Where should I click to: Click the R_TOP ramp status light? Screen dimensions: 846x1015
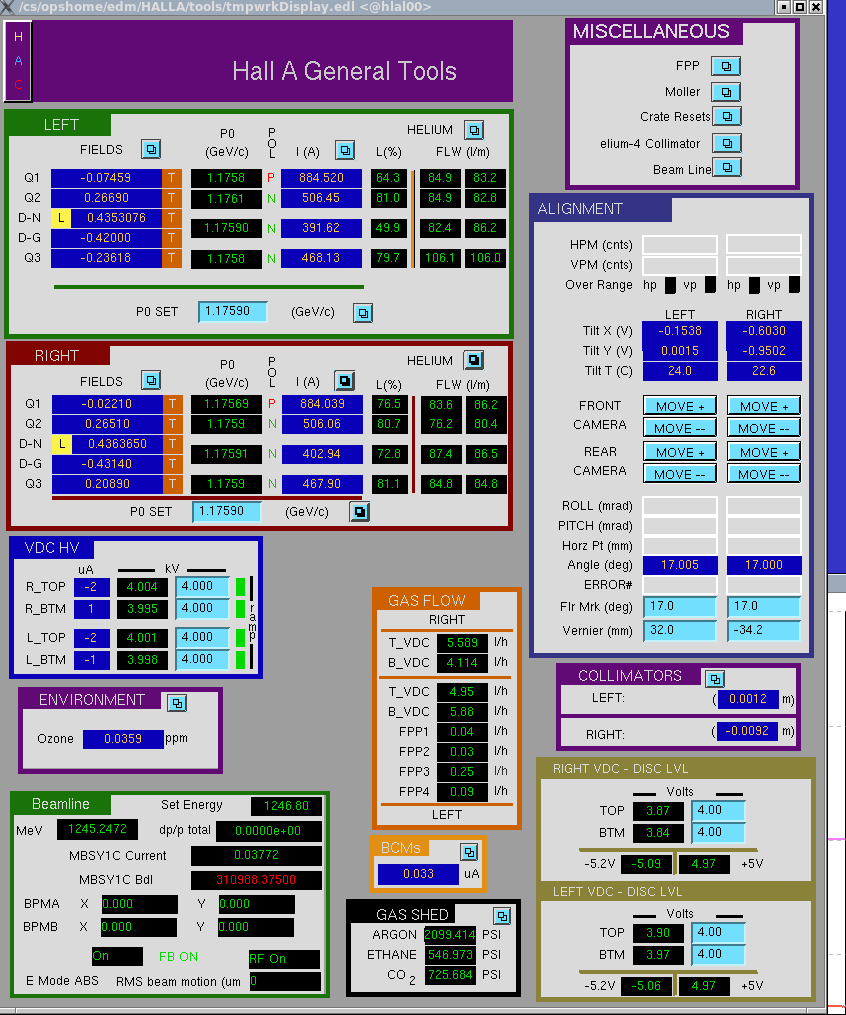241,587
